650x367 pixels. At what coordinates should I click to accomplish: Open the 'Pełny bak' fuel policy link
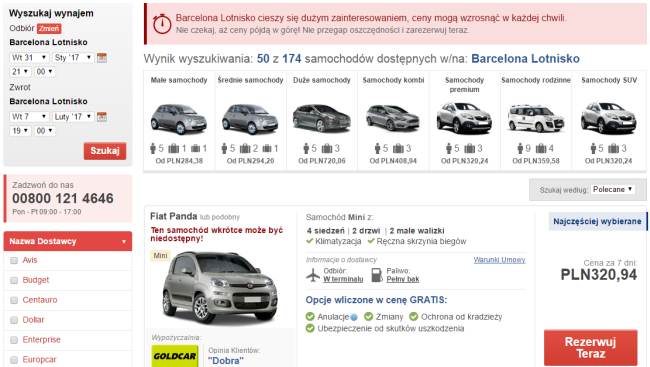(403, 279)
